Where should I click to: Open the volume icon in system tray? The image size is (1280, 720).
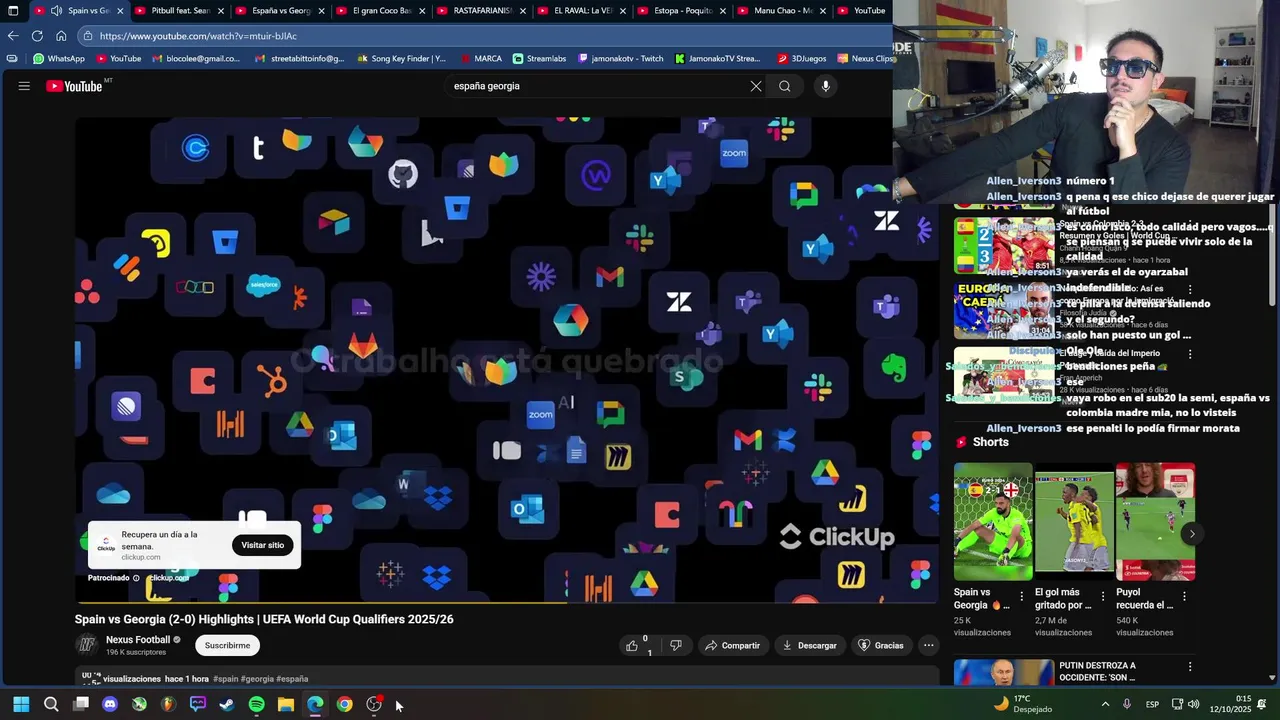[1193, 704]
